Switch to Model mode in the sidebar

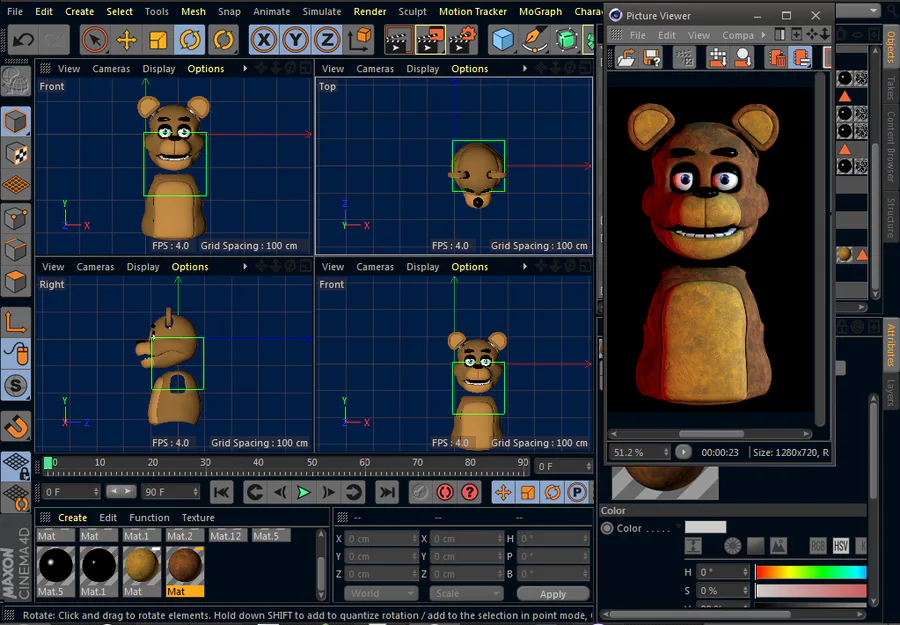coord(15,121)
